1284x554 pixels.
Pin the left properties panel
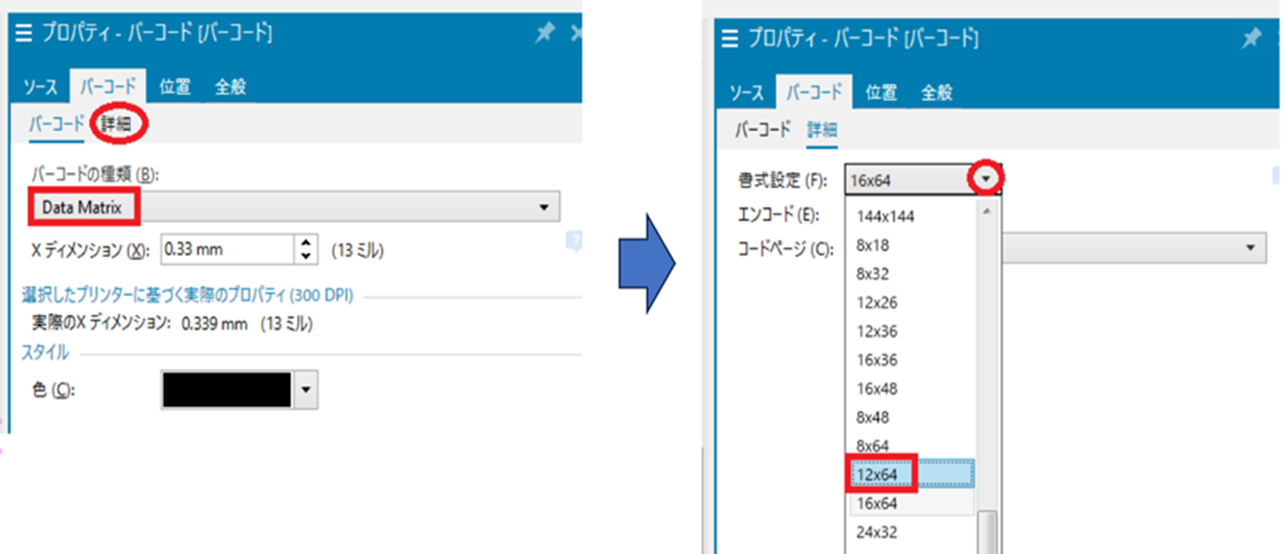[x=545, y=34]
